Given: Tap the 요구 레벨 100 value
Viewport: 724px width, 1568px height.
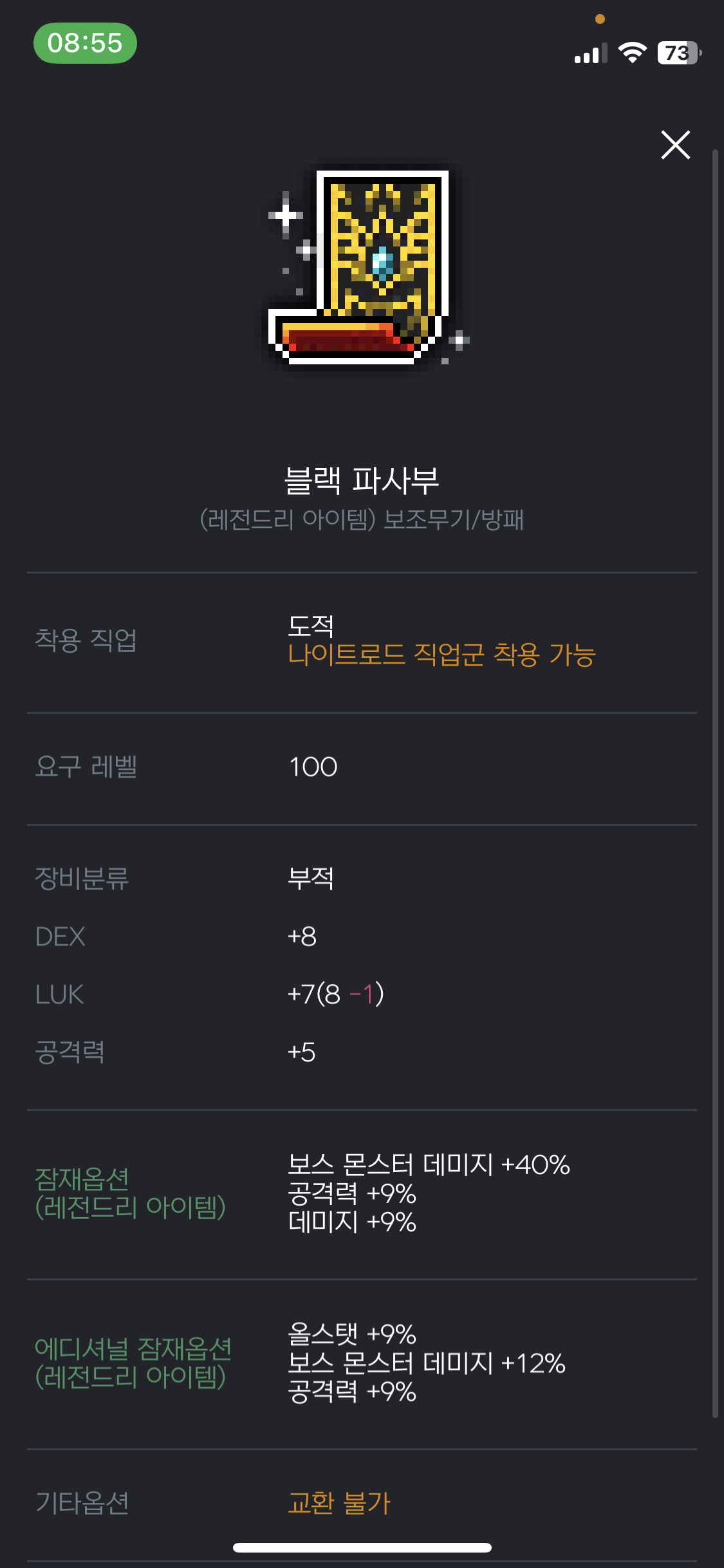Looking at the screenshot, I should 313,767.
